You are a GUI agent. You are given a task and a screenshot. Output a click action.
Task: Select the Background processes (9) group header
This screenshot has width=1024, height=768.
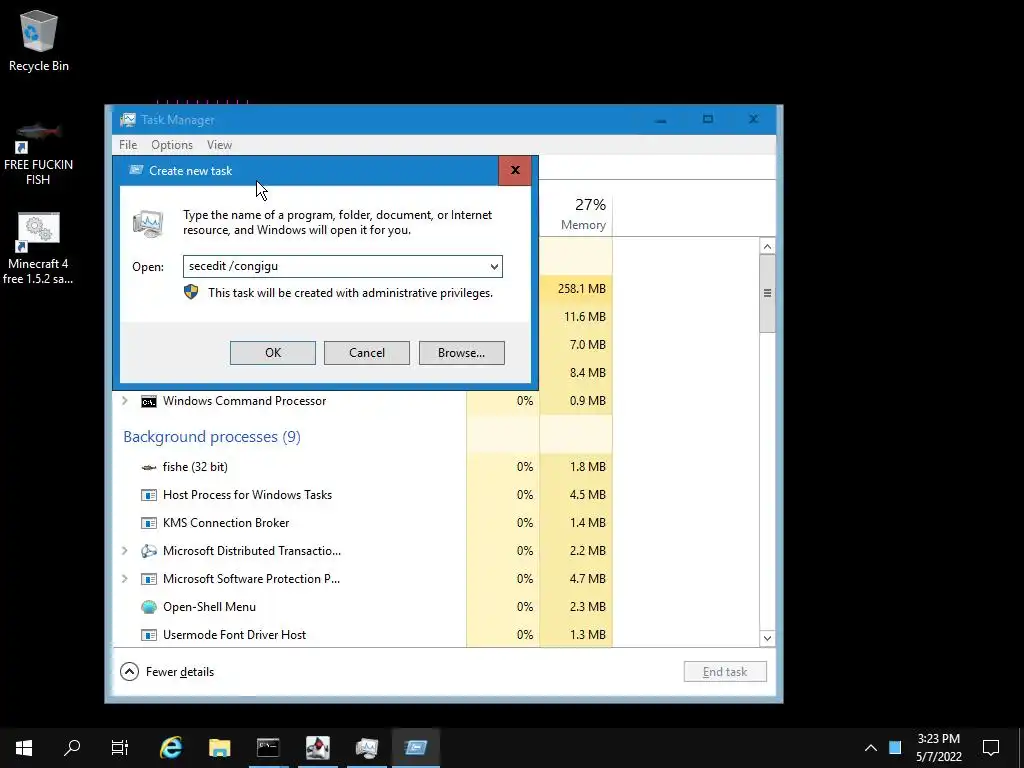tap(212, 437)
